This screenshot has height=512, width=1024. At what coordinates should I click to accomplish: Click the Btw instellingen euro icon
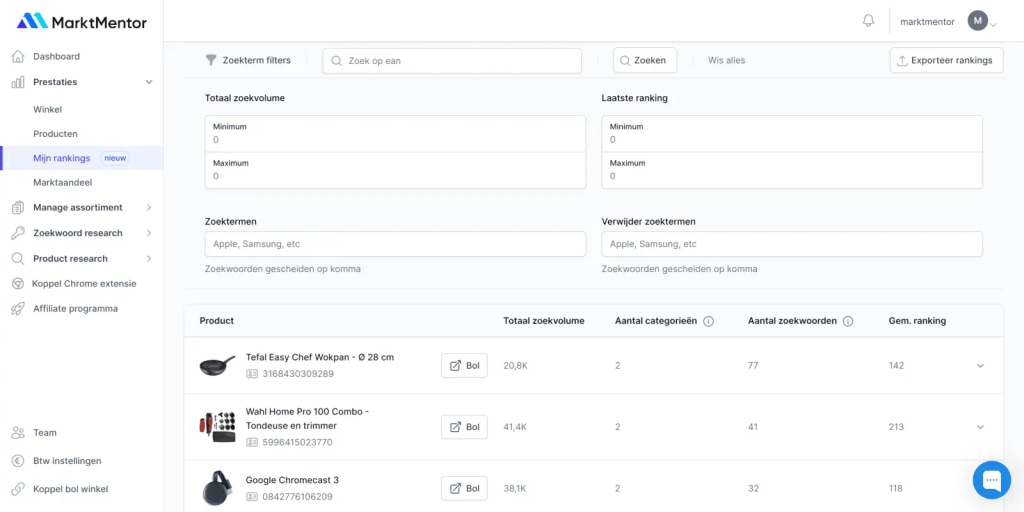(x=18, y=461)
